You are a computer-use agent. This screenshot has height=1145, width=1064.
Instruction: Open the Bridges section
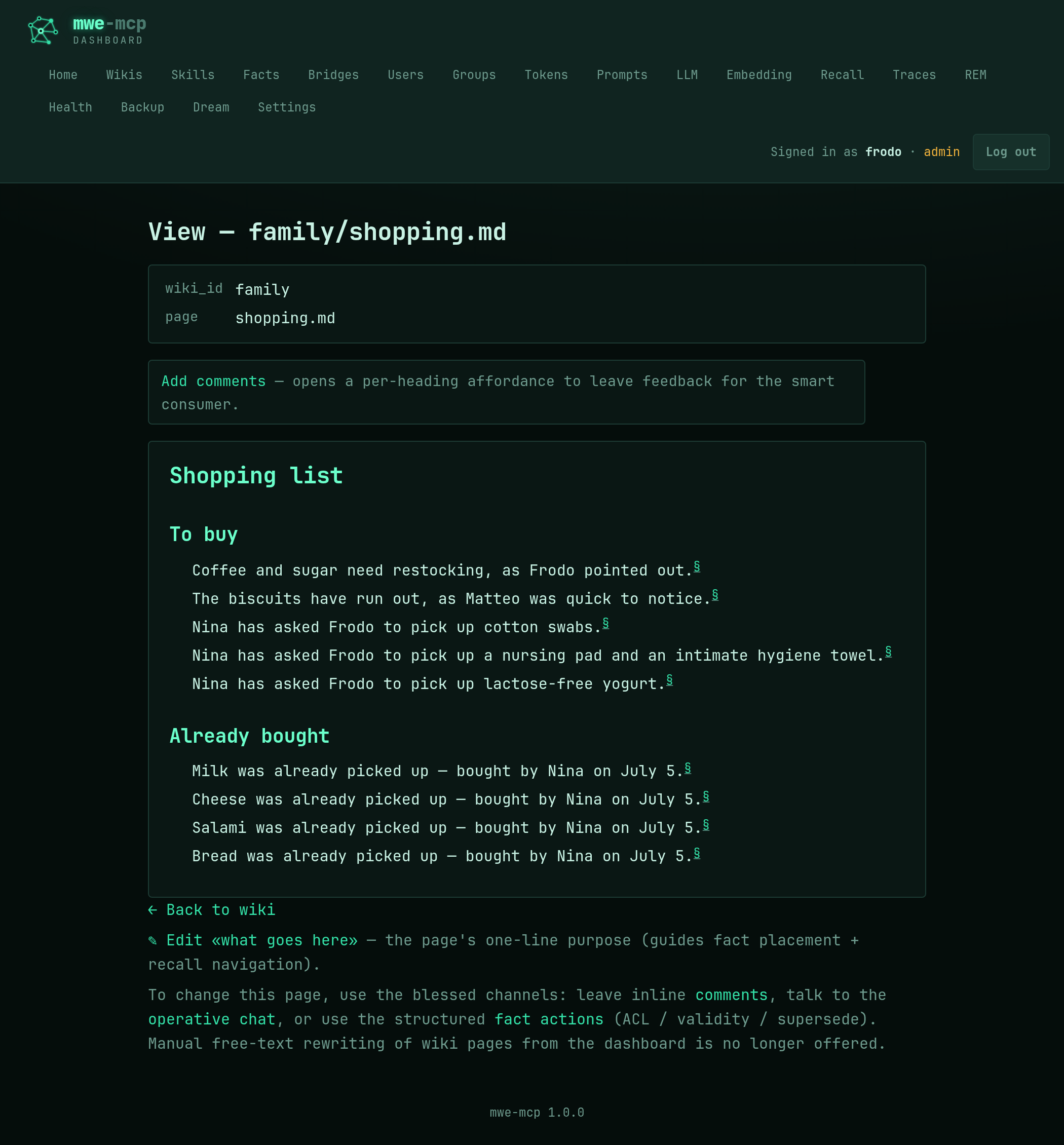[333, 75]
